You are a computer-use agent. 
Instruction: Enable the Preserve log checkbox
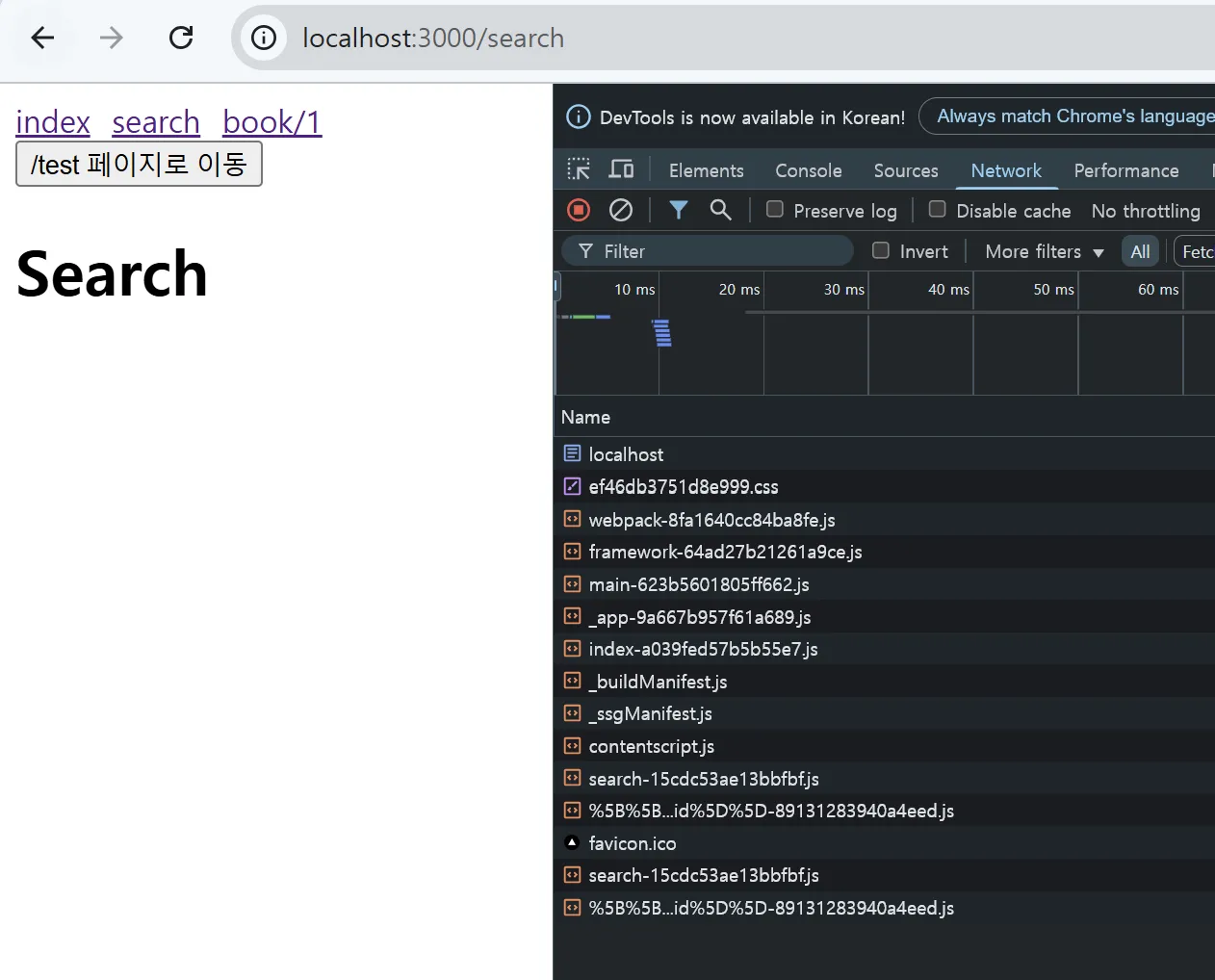774,209
